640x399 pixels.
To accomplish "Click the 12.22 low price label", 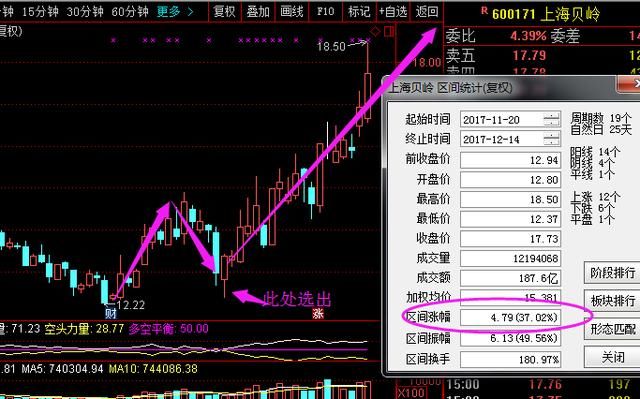I will 131,305.
